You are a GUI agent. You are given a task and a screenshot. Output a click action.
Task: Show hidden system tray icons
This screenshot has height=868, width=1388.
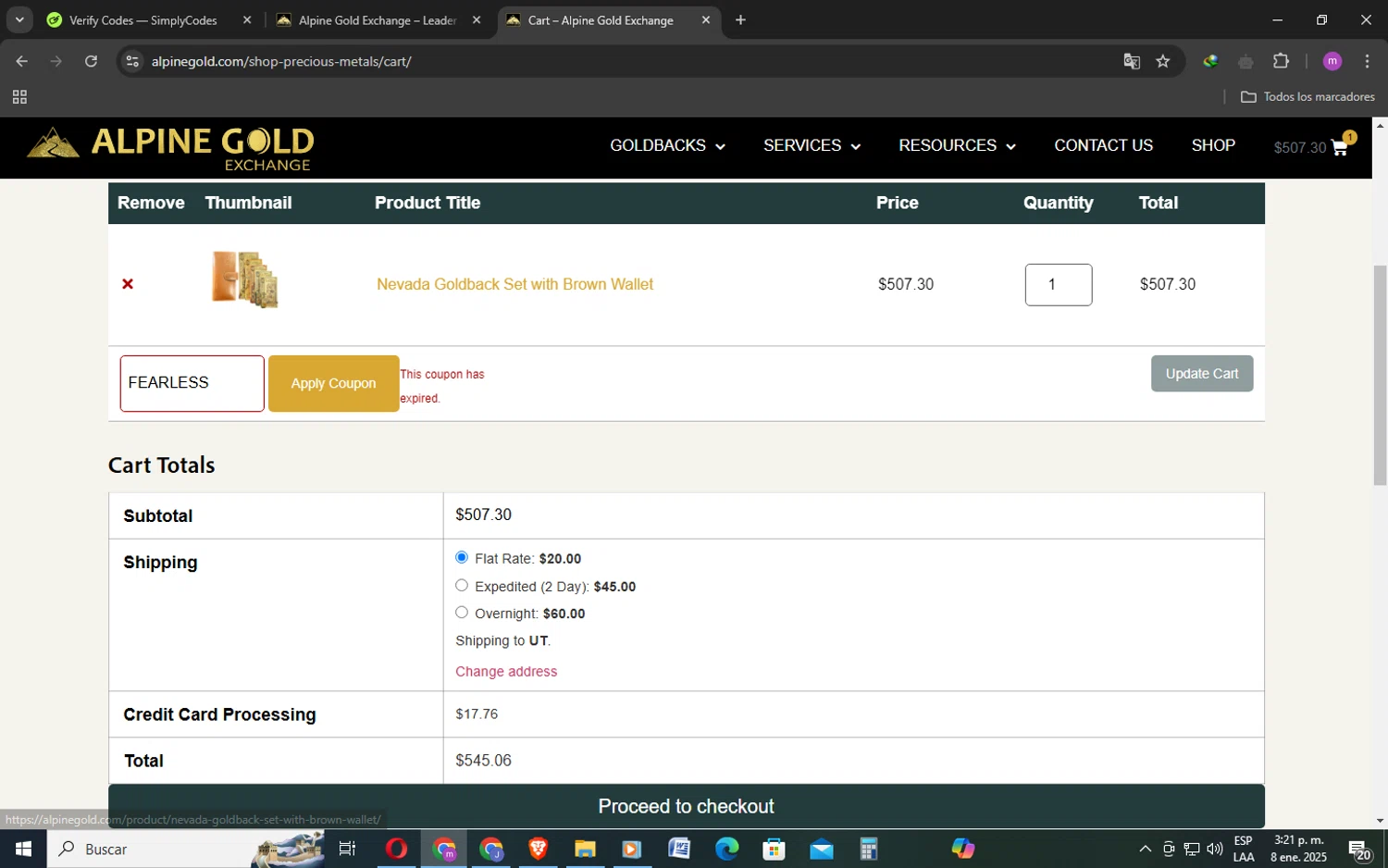coord(1145,849)
